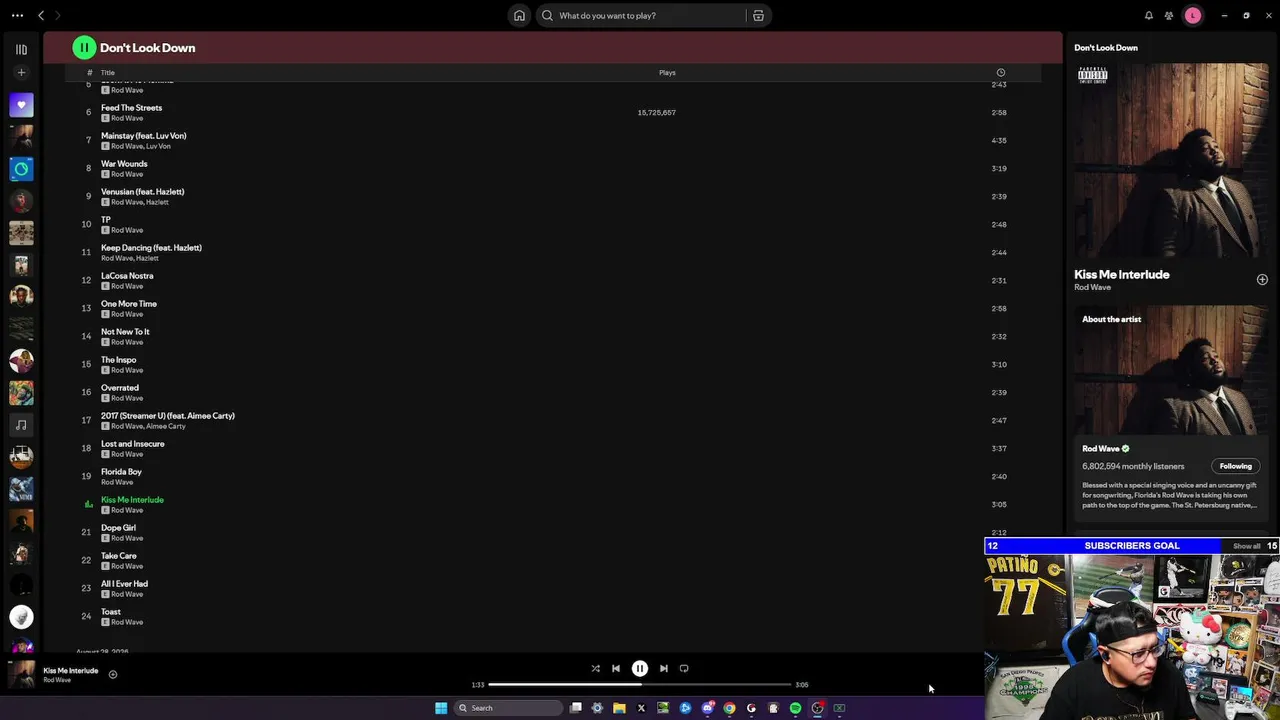Open the Luv Von artist link

(x=158, y=146)
